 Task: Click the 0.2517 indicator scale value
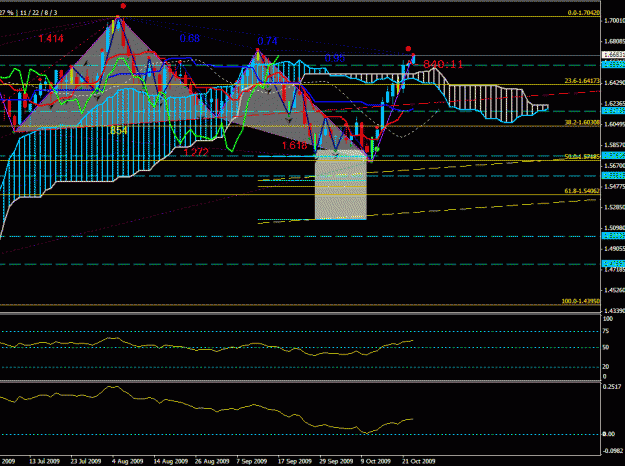tap(612, 387)
